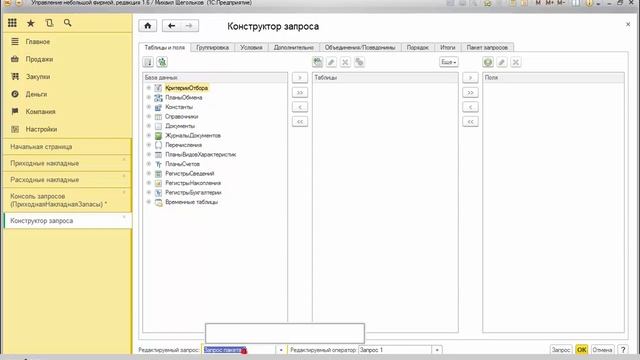Screen dimensions: 640x360
Task: Open Продажи section in sidebar
Action: click(x=39, y=59)
